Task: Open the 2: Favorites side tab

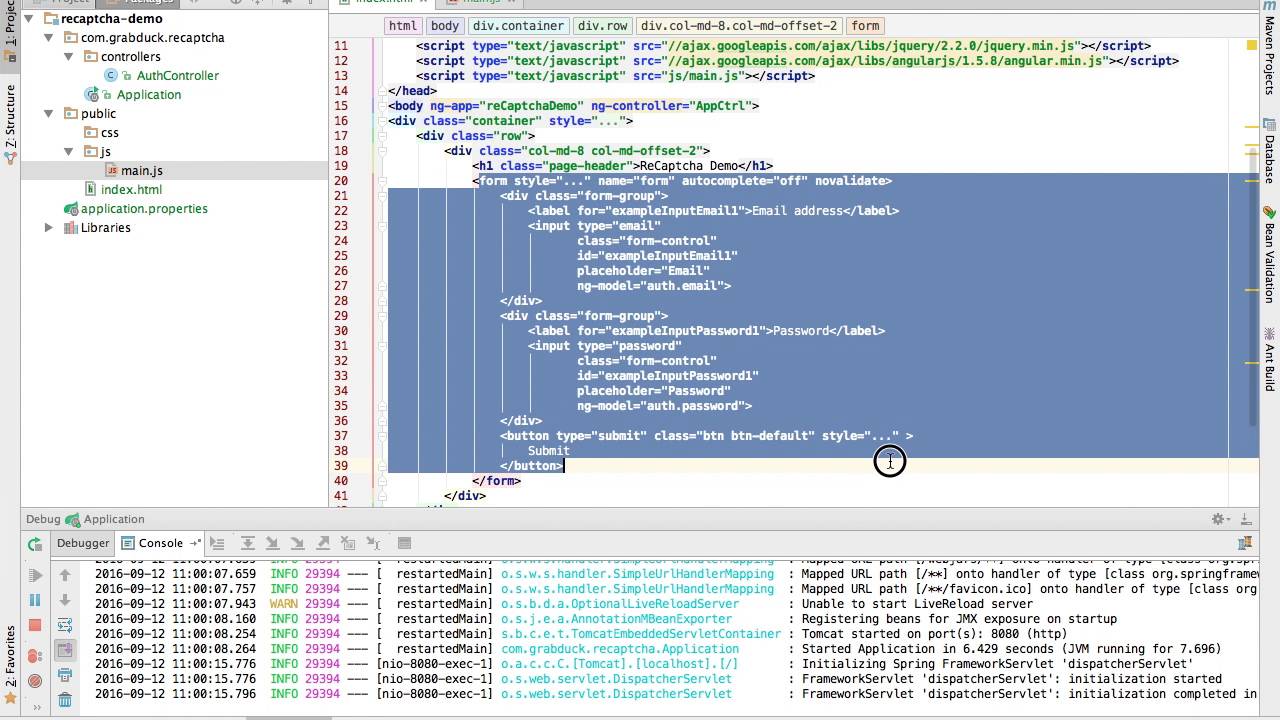Action: [10, 655]
